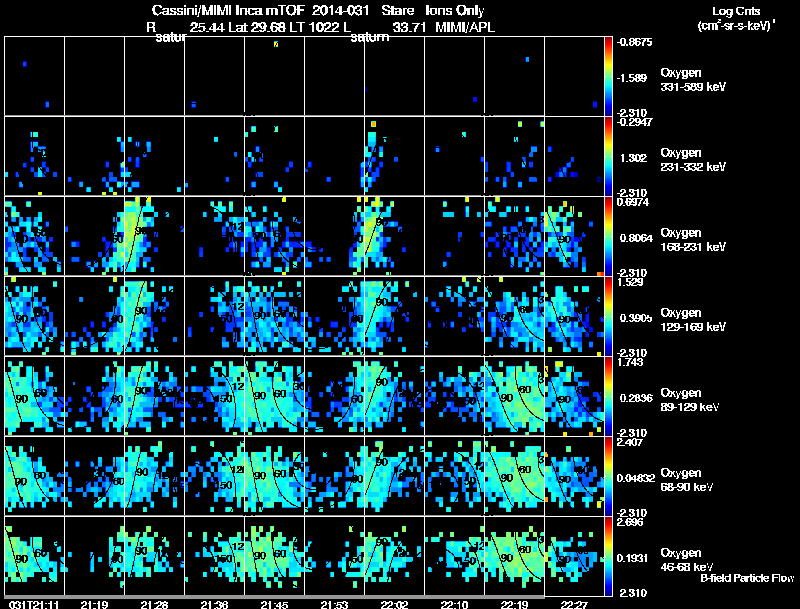Click the color scale value '0.3905'
Screen dimensions: 800x609
[636, 318]
